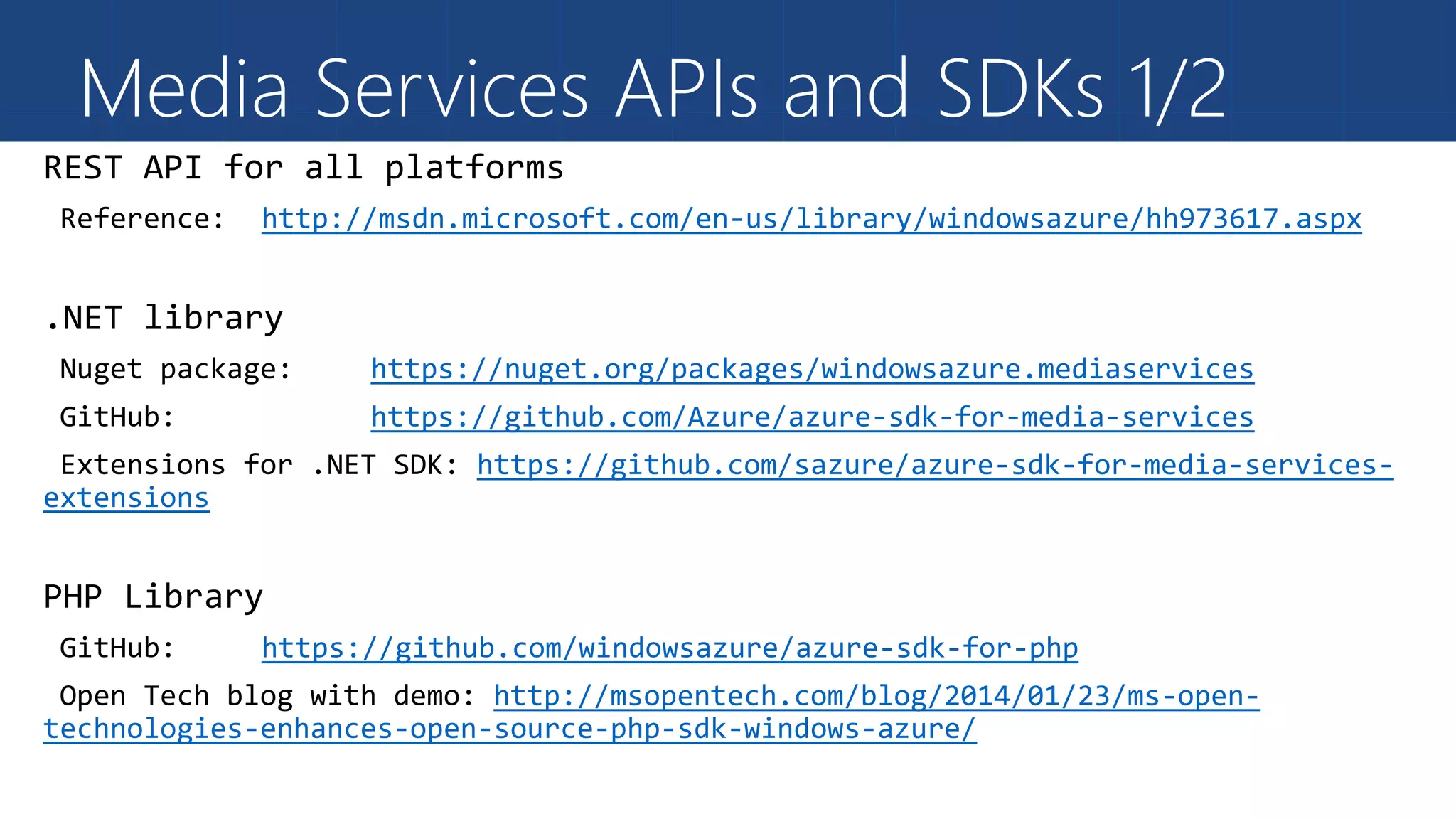Click the 'Extensions for .NET SDK:' label

(x=259, y=465)
